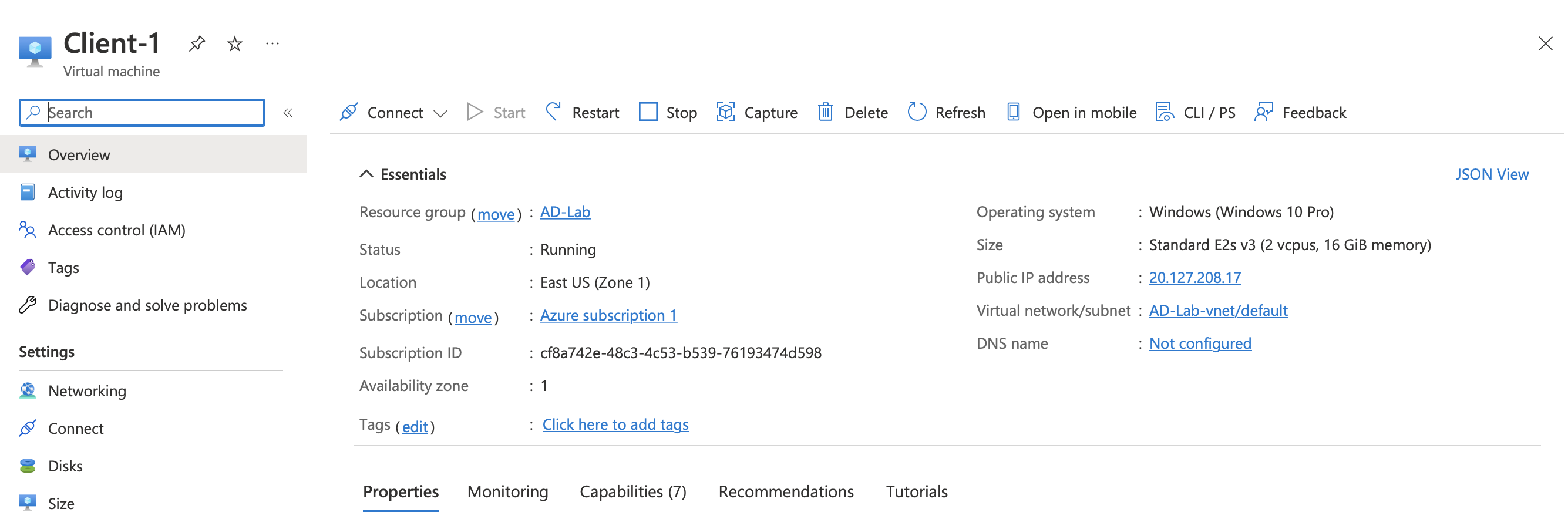Collapse the Essentials section chevron

tap(366, 174)
